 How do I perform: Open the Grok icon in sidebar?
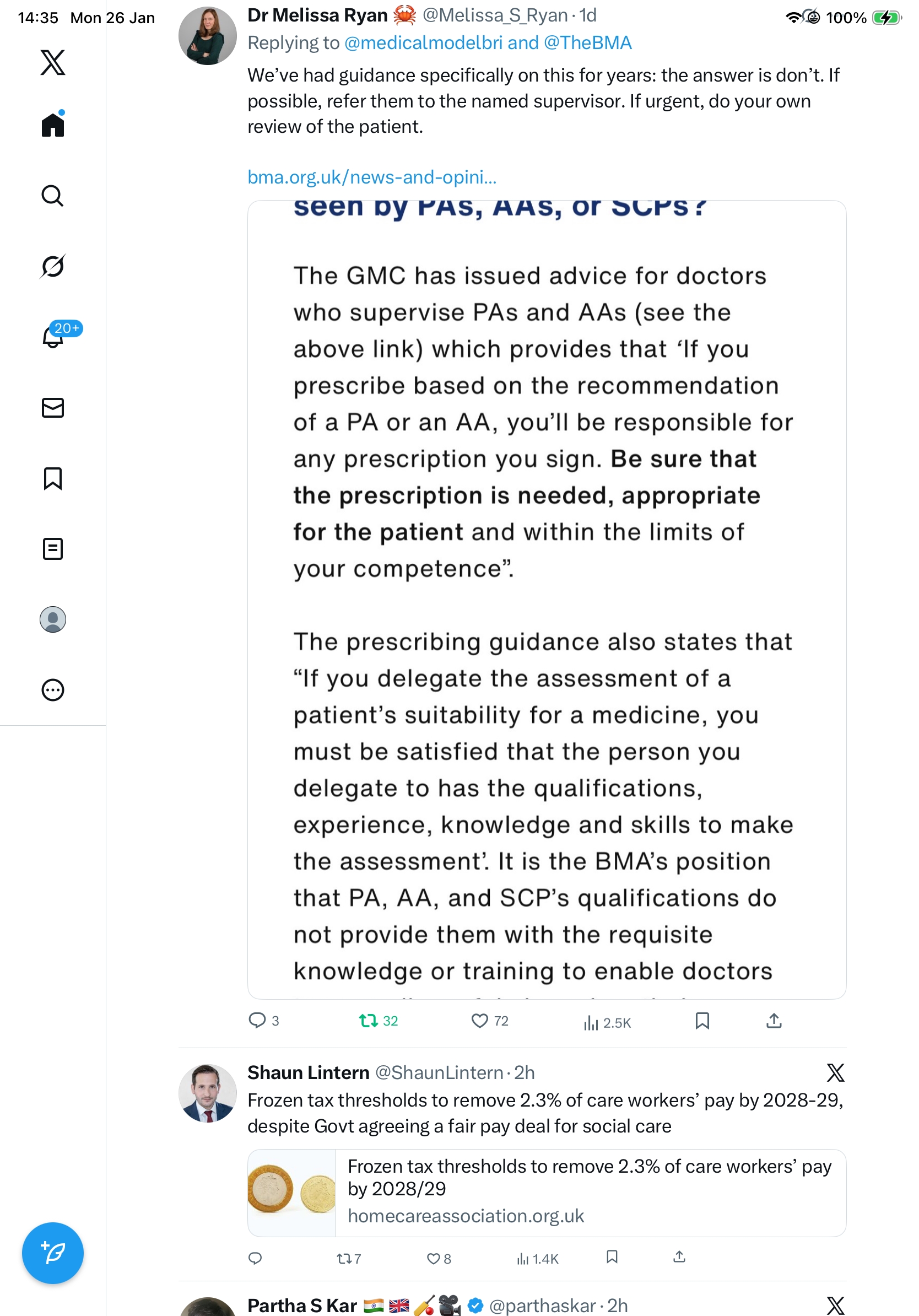click(x=53, y=266)
